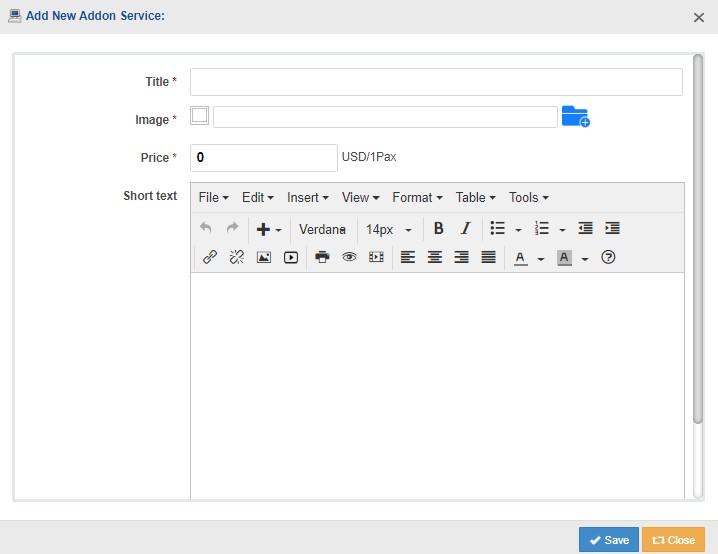
Task: Align text left
Action: (x=408, y=257)
